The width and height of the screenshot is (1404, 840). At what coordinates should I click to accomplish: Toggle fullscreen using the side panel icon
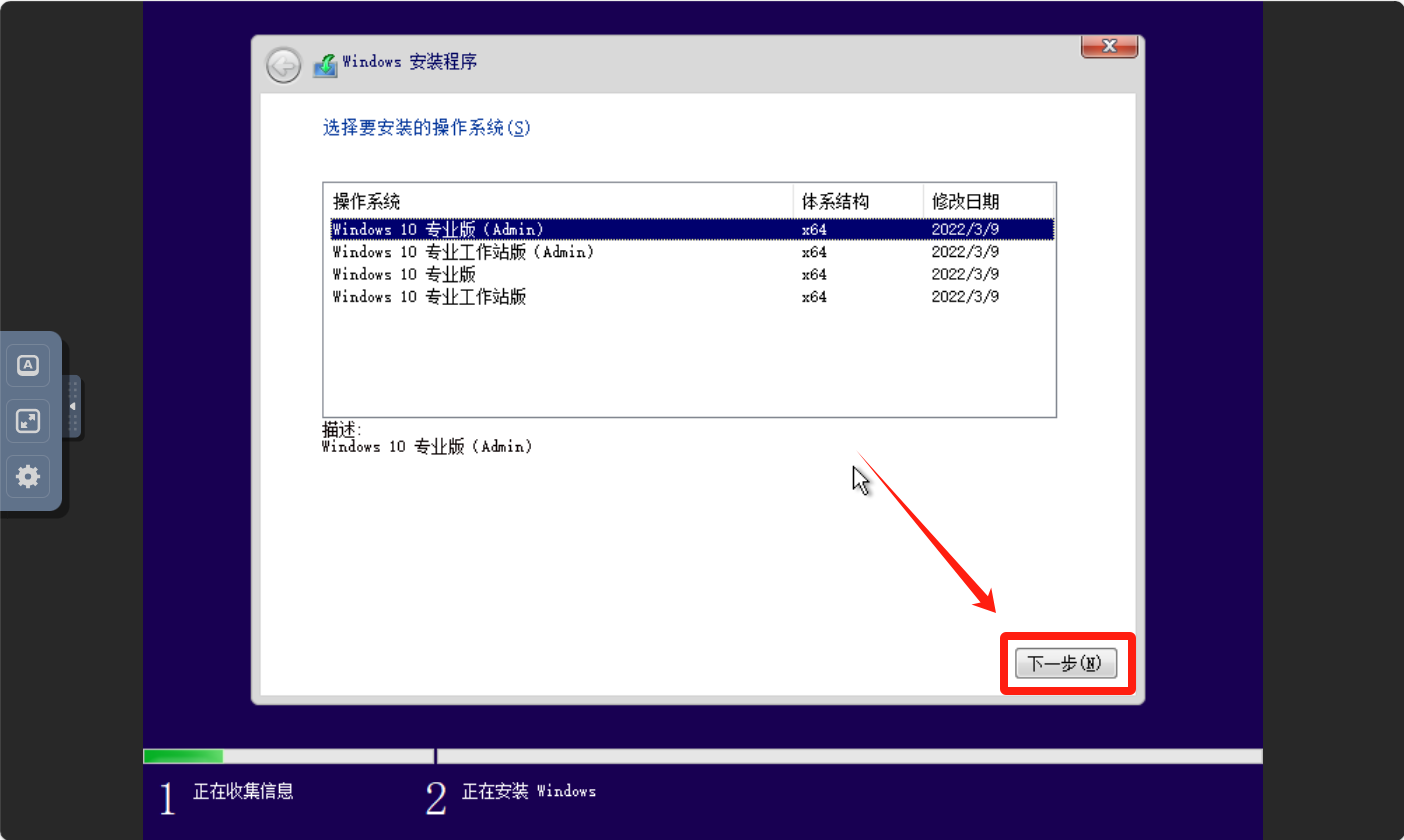coord(28,421)
